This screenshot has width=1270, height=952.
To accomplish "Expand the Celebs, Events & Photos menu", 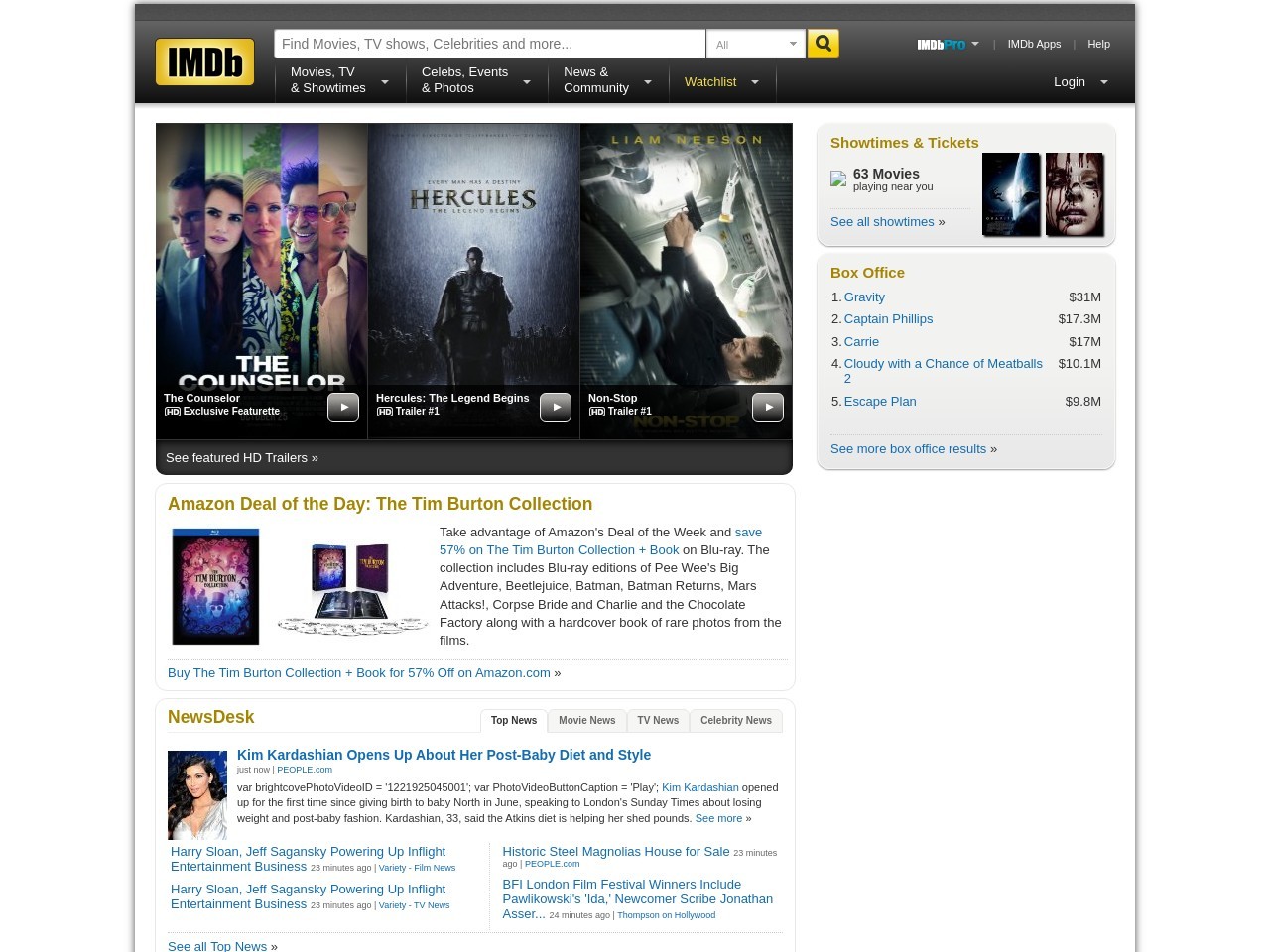I will tap(527, 82).
